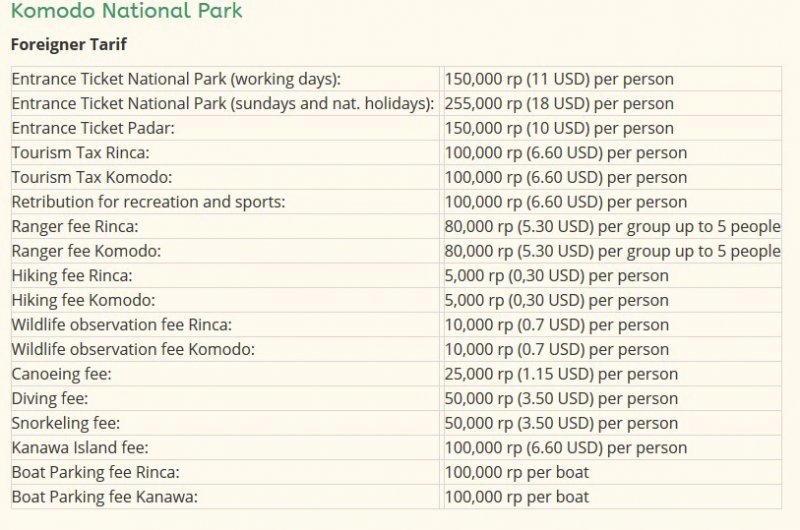The width and height of the screenshot is (800, 530).
Task: Select the Kanawa Island fee label
Action: 80,447
